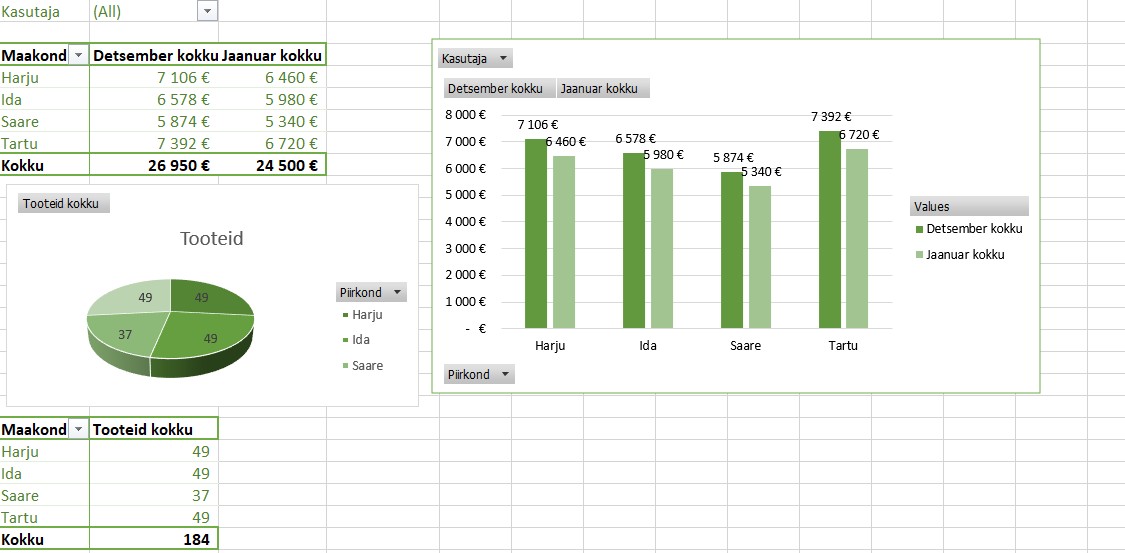1125x553 pixels.
Task: Select the Saare light green January bar
Action: click(x=760, y=257)
